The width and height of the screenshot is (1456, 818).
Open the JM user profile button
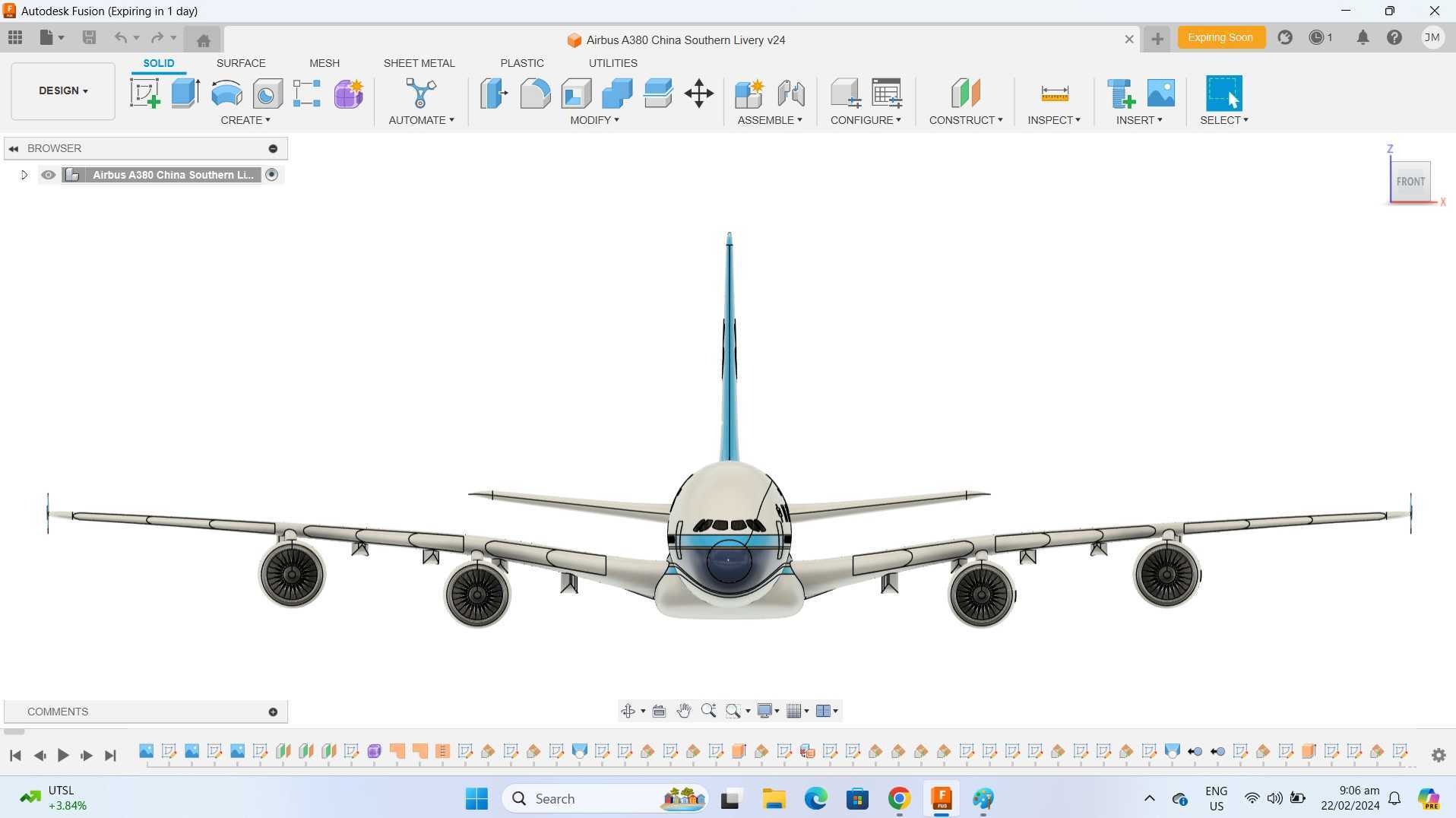pyautogui.click(x=1432, y=37)
